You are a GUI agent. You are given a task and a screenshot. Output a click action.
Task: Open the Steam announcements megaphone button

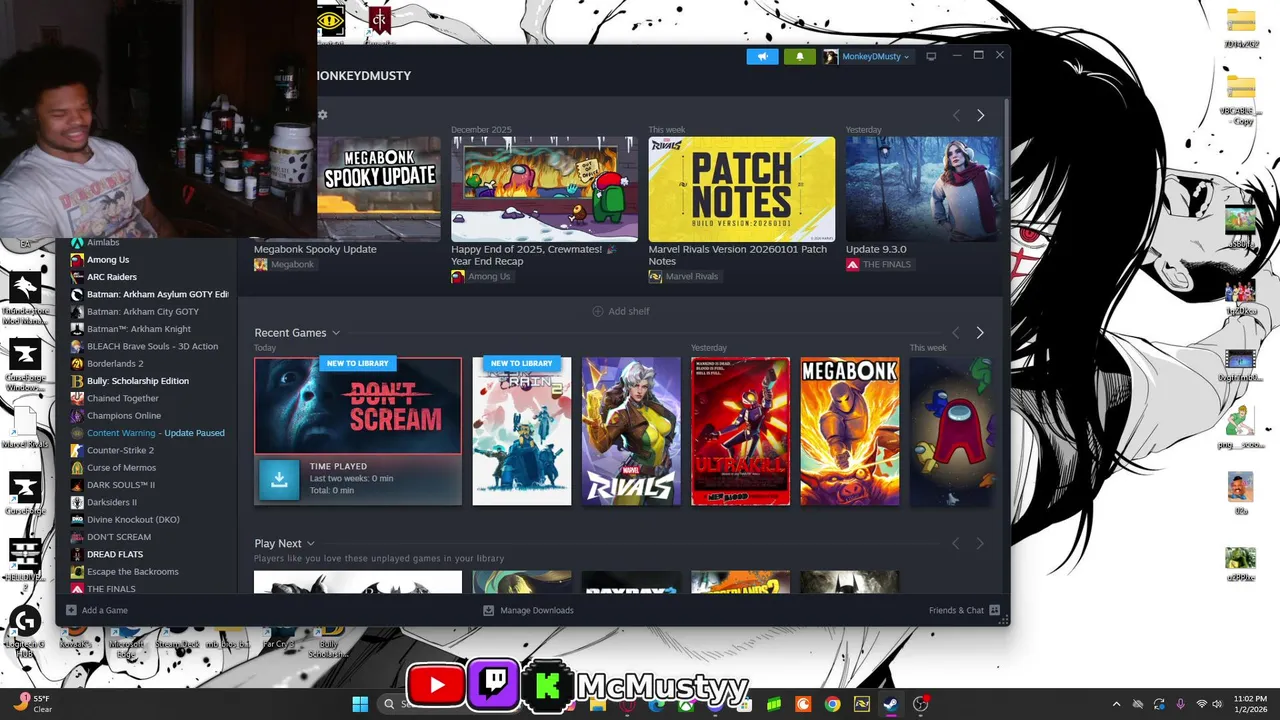coord(762,57)
